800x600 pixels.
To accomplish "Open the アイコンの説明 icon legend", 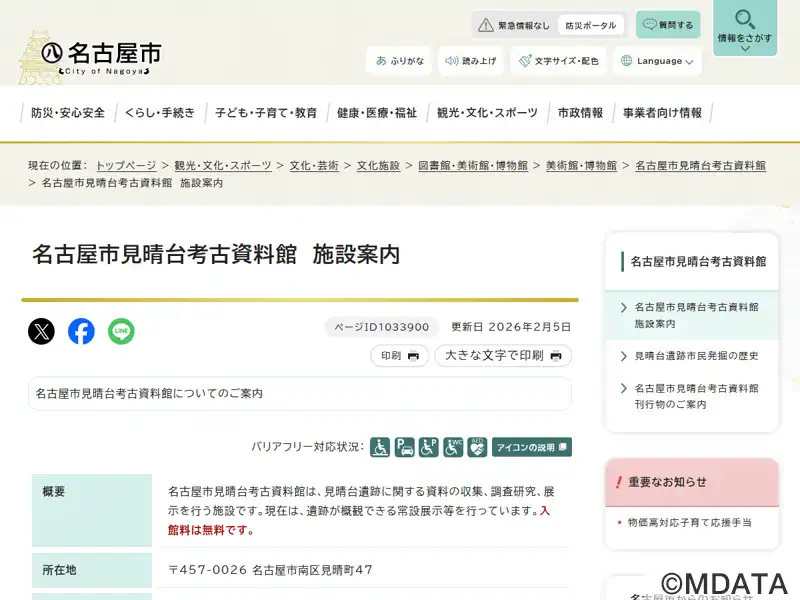I will tap(532, 447).
